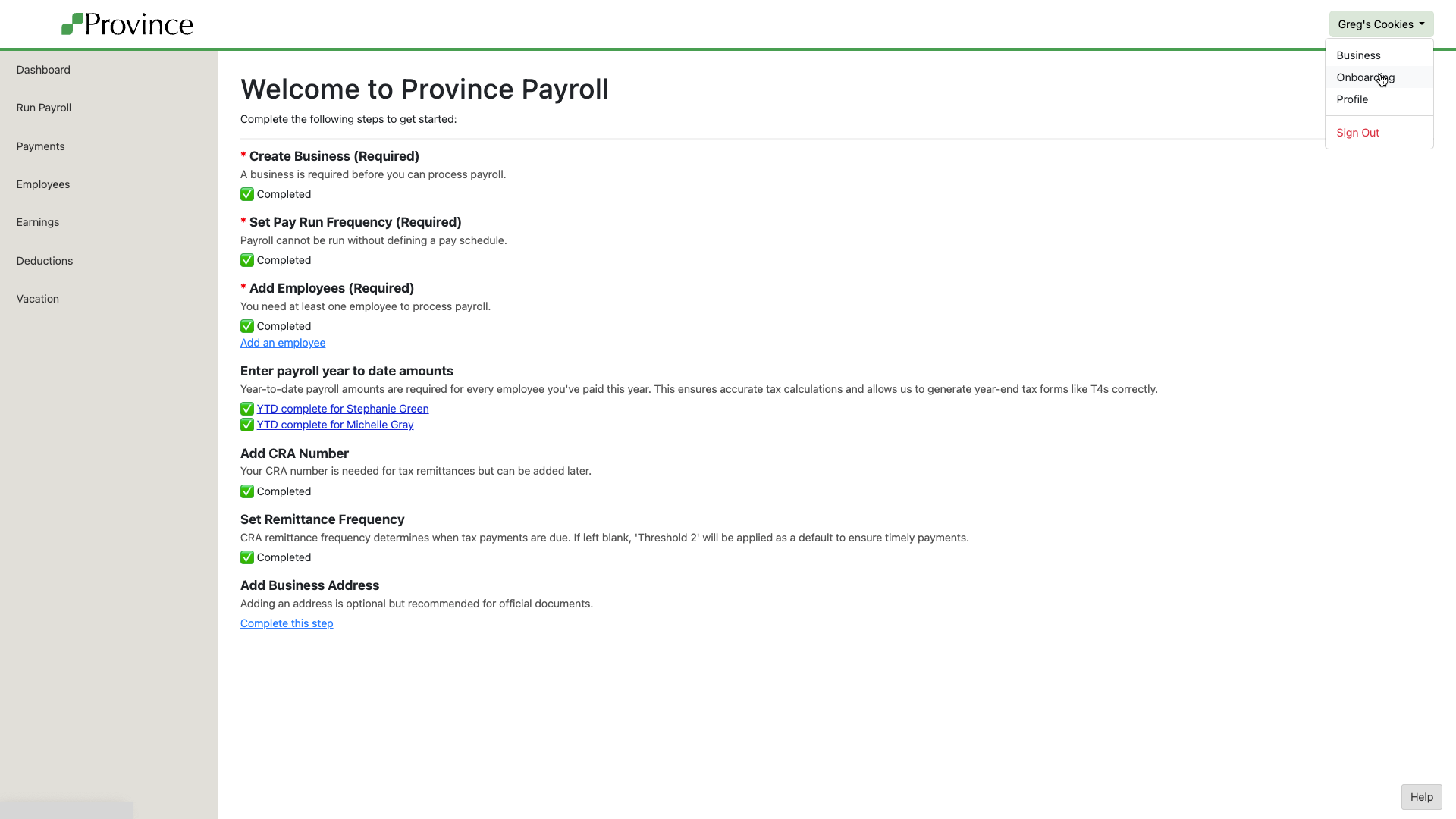Open Profile from the account menu
This screenshot has width=1456, height=819.
point(1352,99)
